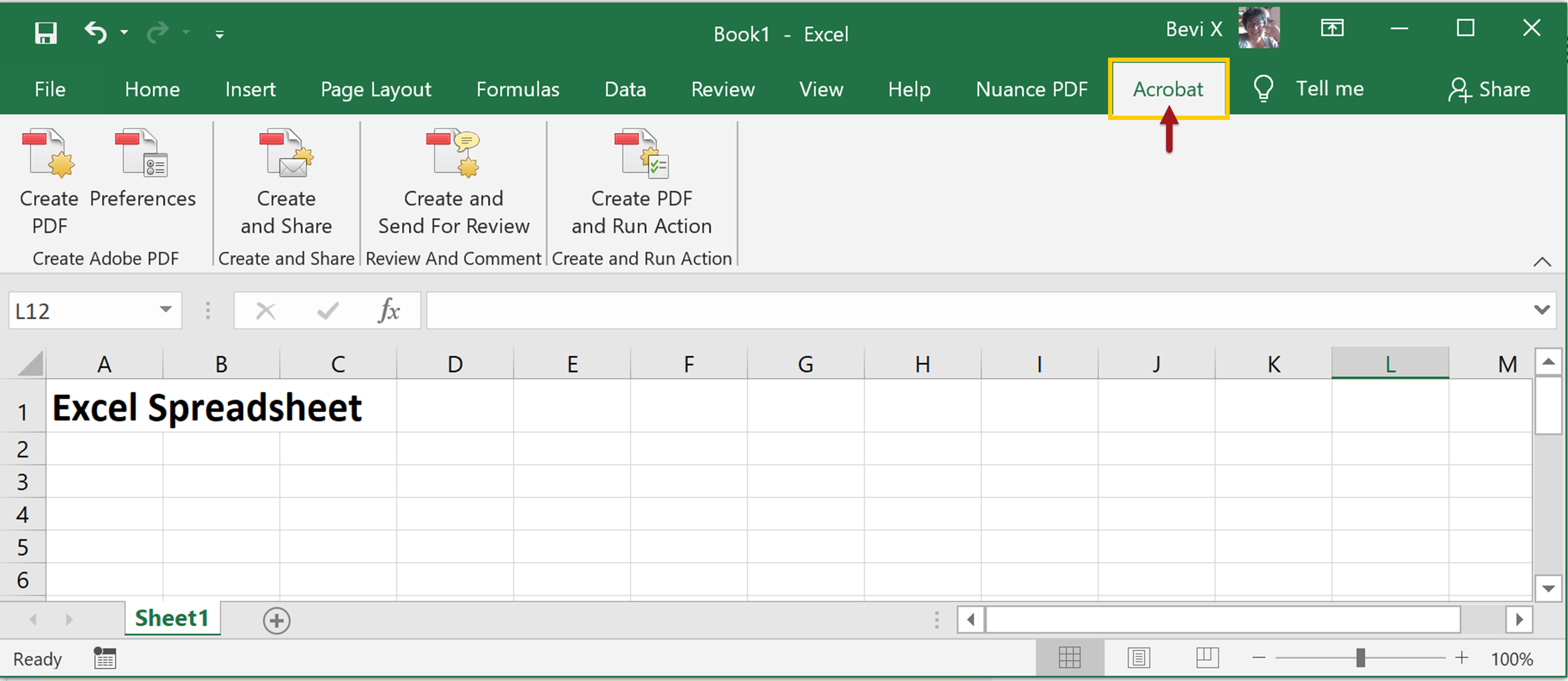Click the Undo icon
The image size is (1568, 681).
[x=95, y=32]
